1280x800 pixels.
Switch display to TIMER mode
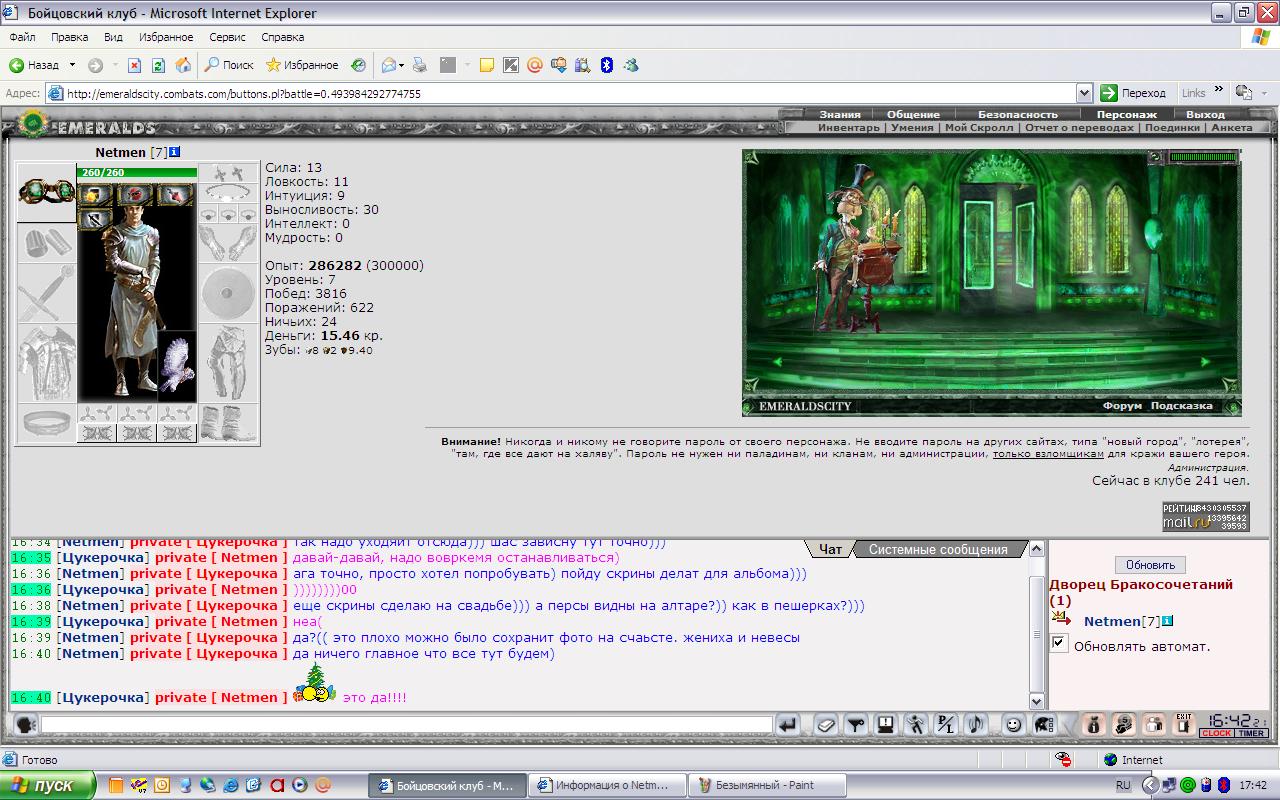(x=1251, y=733)
